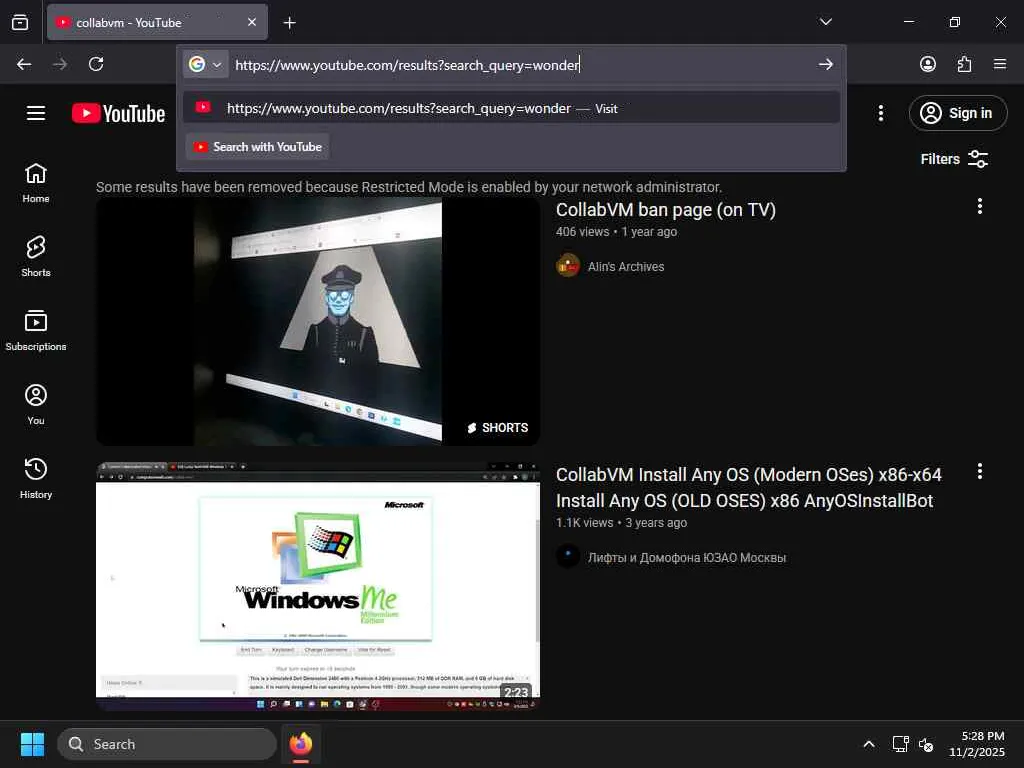Screen dimensions: 1024x768
Task: Open a new browser tab
Action: [x=289, y=23]
